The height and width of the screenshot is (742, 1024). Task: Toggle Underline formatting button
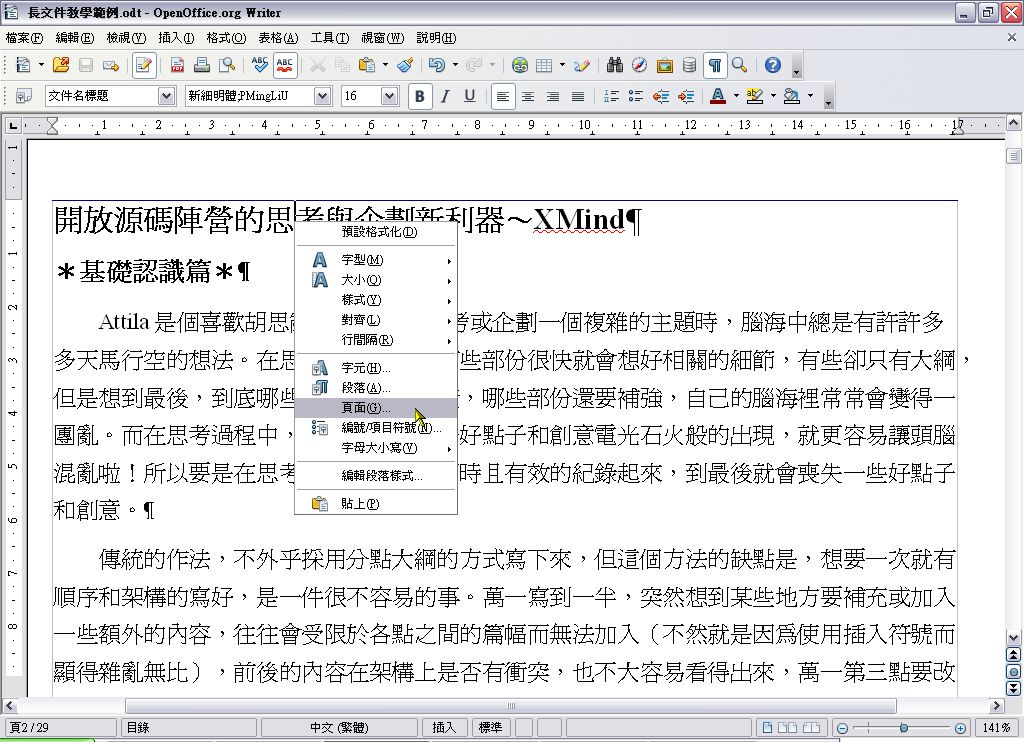[470, 96]
